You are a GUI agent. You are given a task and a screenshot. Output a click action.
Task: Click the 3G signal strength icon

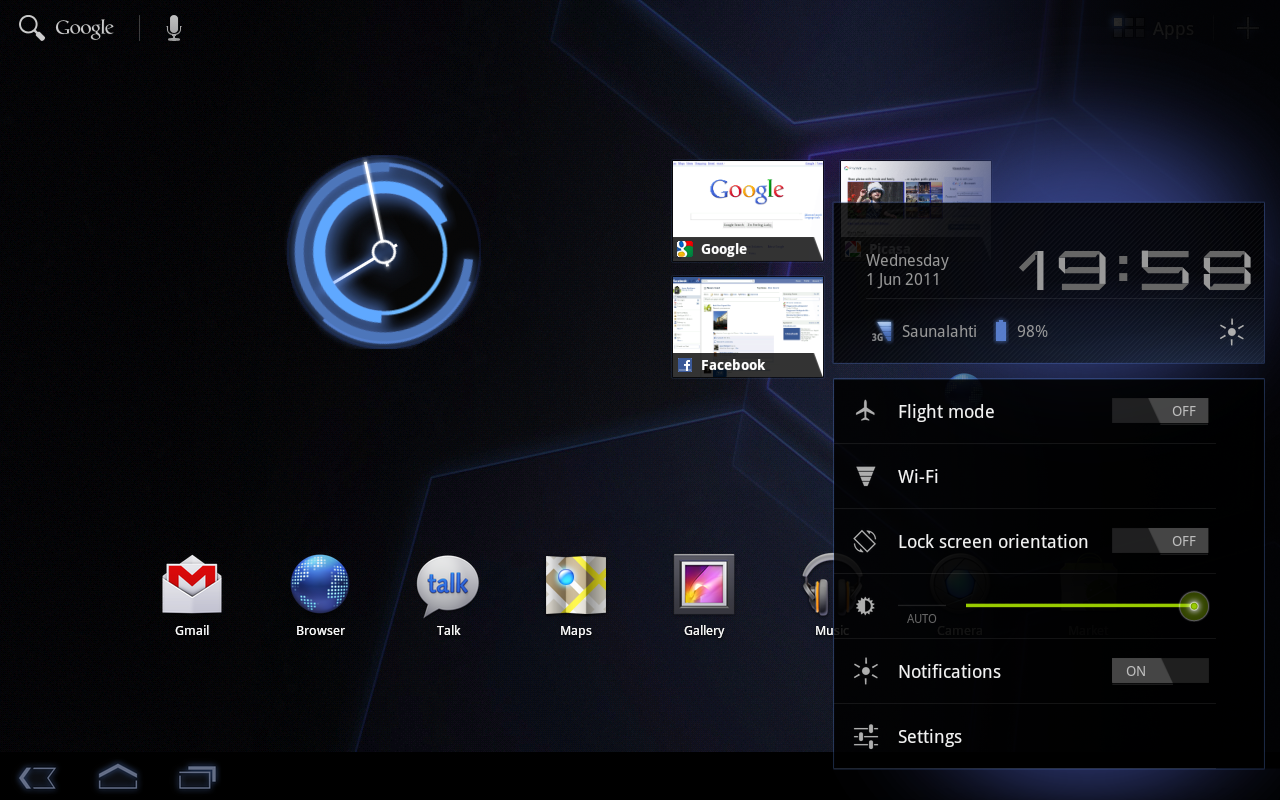882,331
